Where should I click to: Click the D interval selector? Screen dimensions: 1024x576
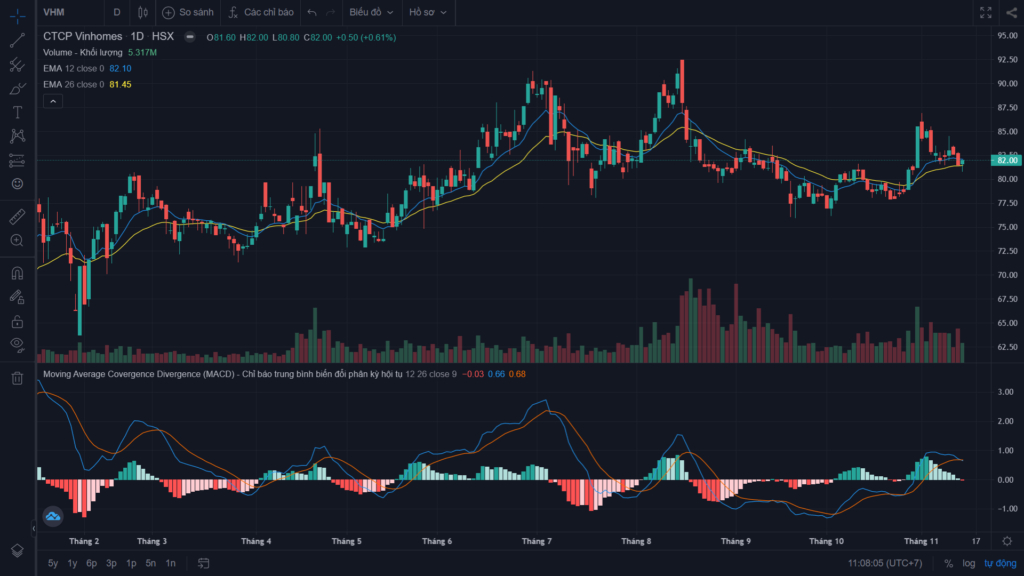(116, 12)
